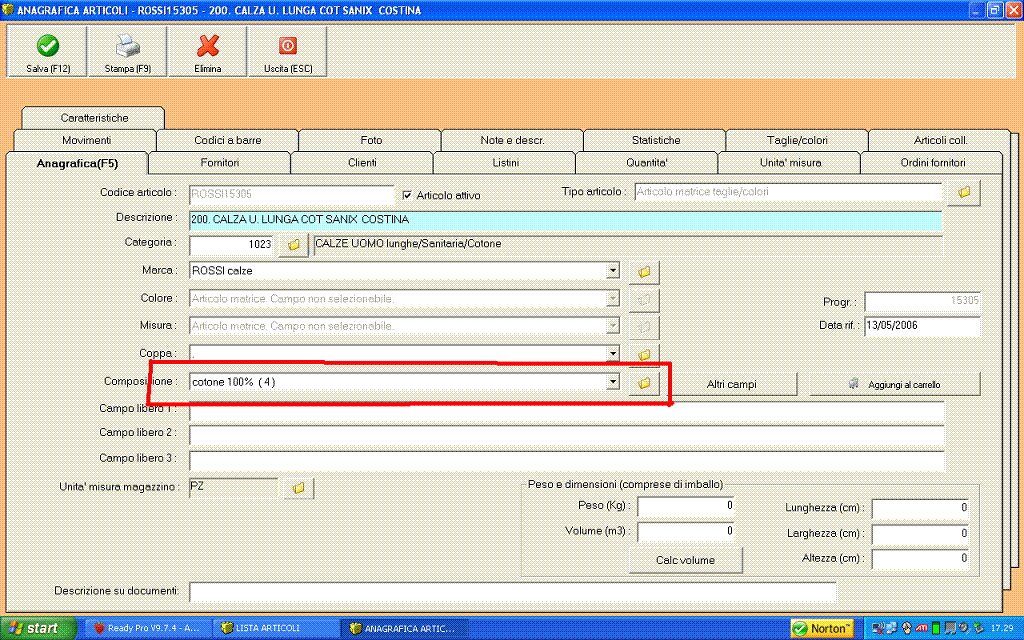Click the Larghezza (cm) input field
Viewport: 1024px width, 640px height.
tap(920, 535)
